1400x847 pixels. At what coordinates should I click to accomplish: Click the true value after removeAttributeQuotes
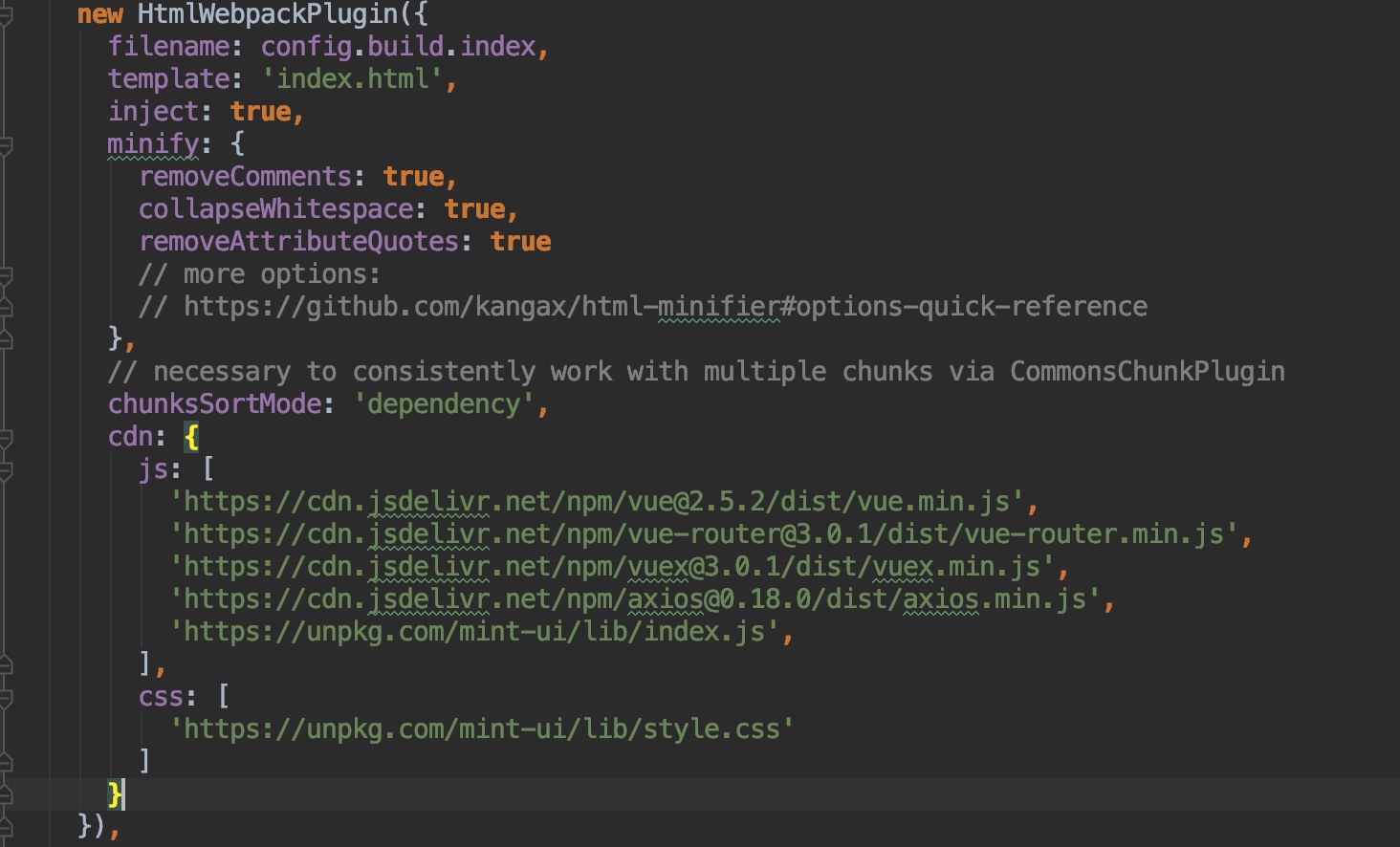pos(520,241)
